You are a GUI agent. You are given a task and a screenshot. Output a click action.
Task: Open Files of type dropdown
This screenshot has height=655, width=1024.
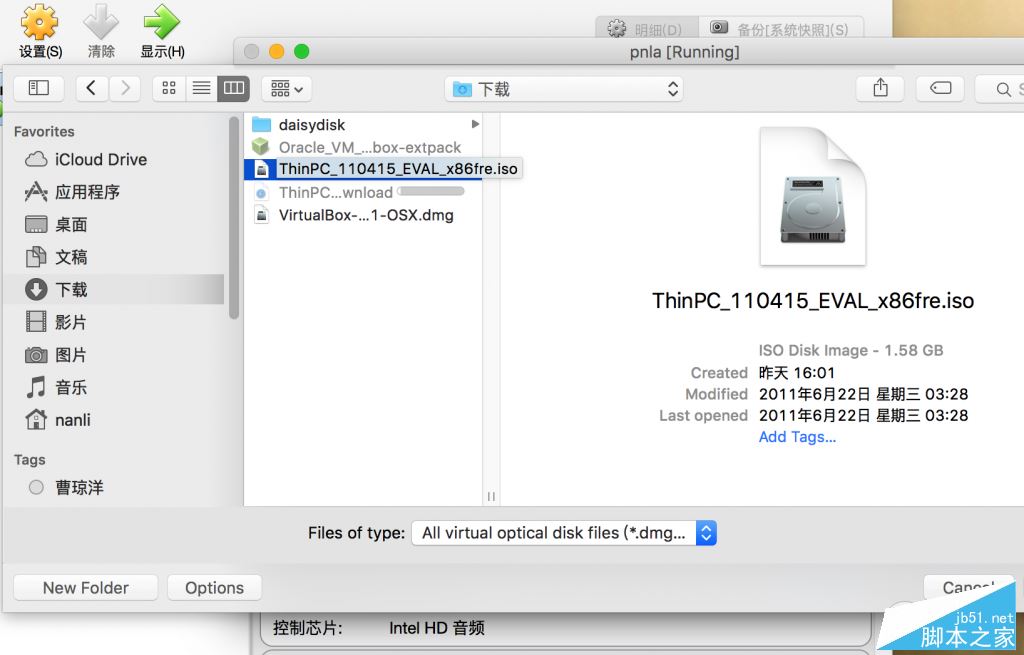point(564,533)
